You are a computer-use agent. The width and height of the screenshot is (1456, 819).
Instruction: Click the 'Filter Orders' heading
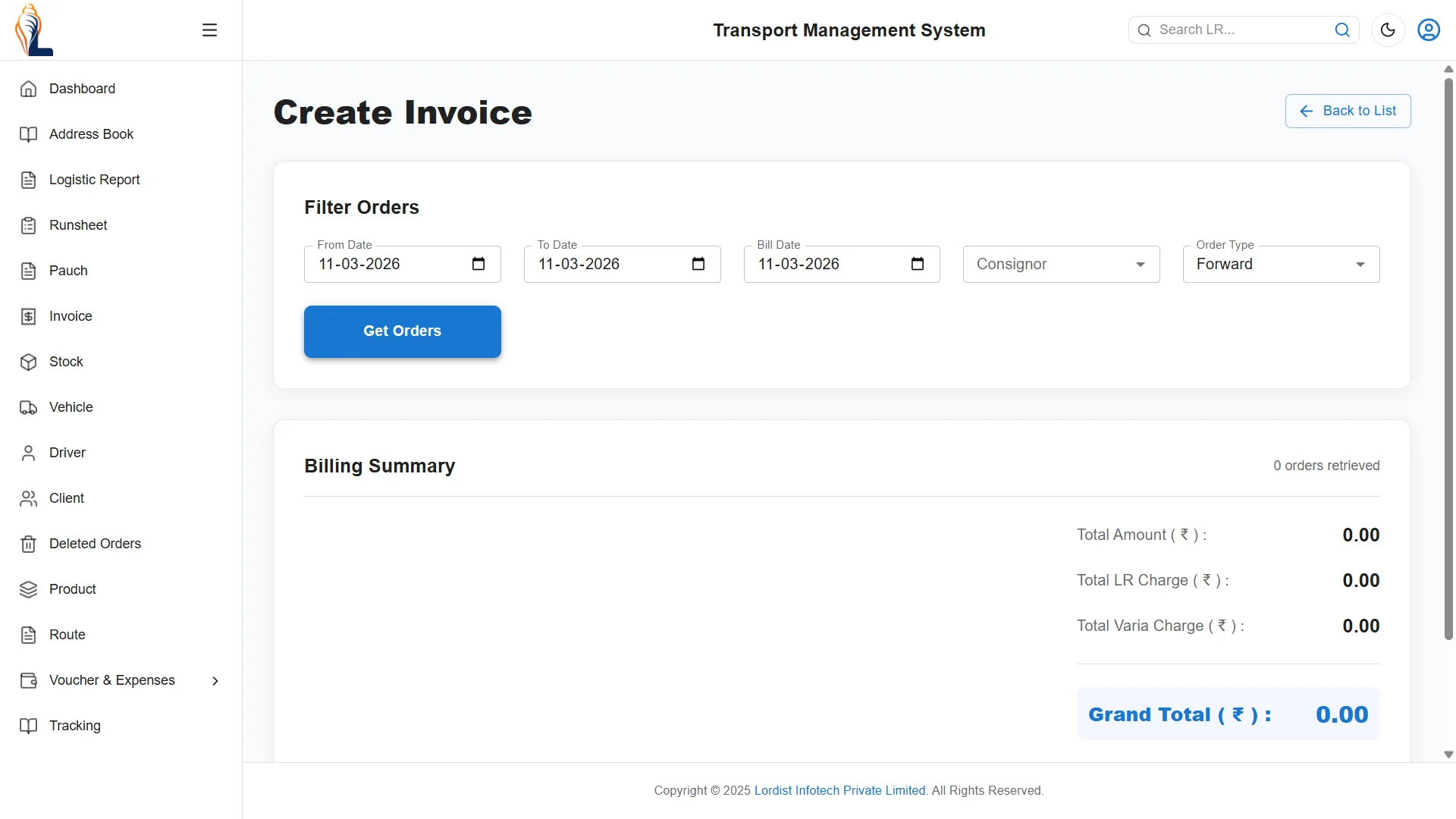pos(362,208)
